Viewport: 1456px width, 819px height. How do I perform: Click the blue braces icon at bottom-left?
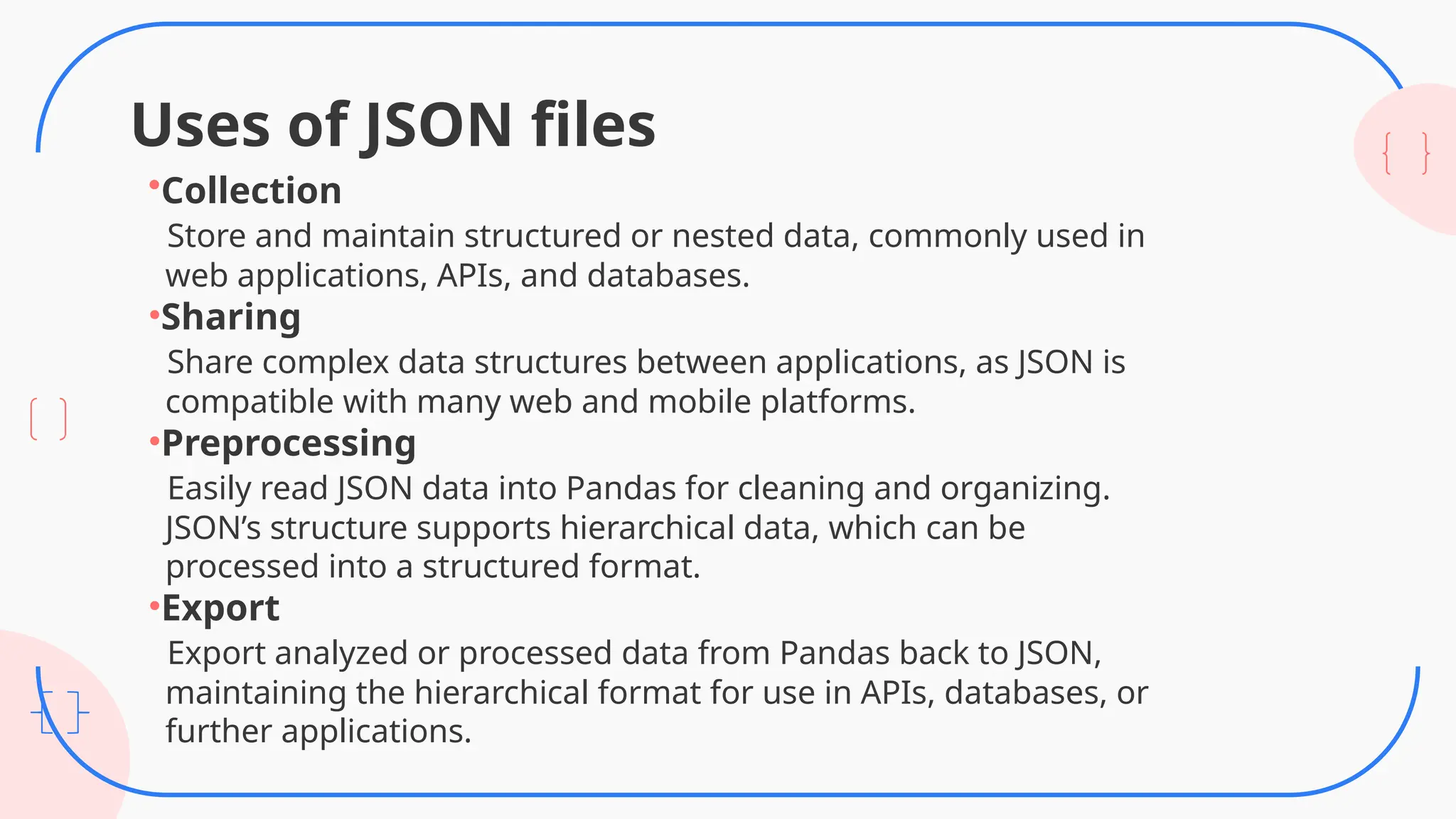point(60,712)
